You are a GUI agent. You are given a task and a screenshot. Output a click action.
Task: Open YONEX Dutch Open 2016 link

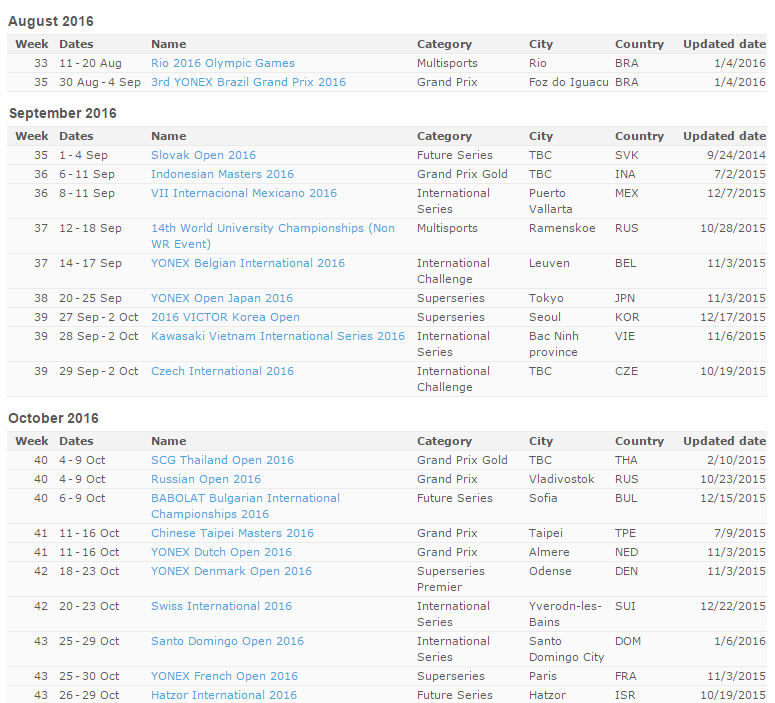pyautogui.click(x=221, y=552)
